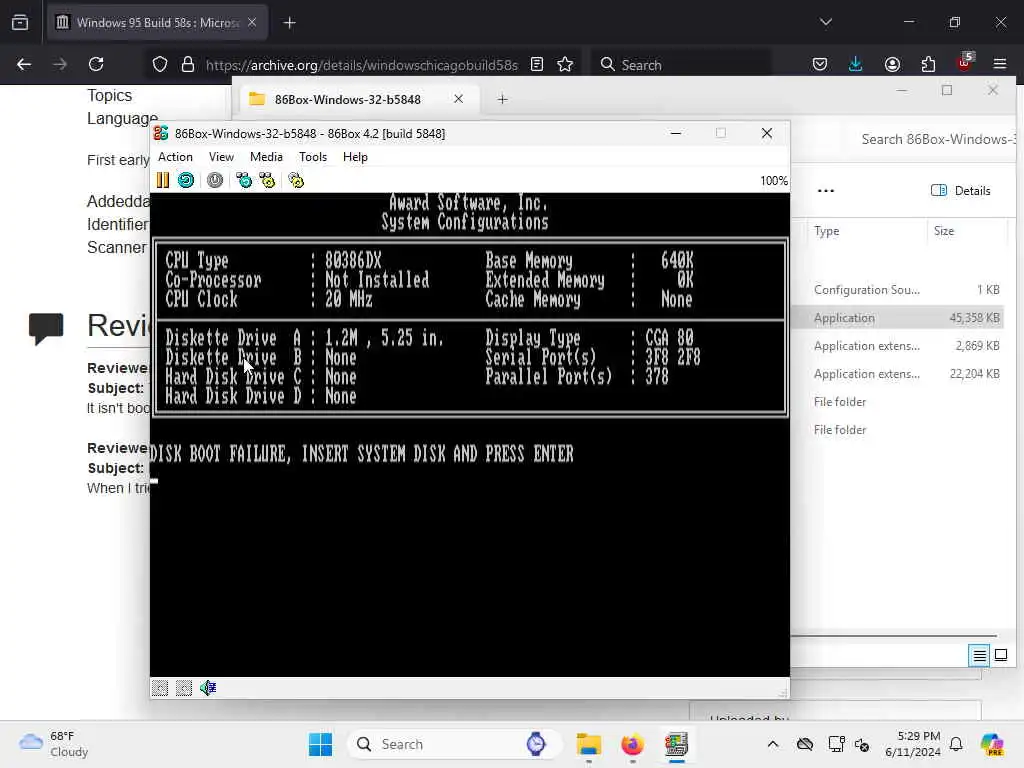1024x768 pixels.
Task: Sort by the Size column header
Action: coord(944,231)
